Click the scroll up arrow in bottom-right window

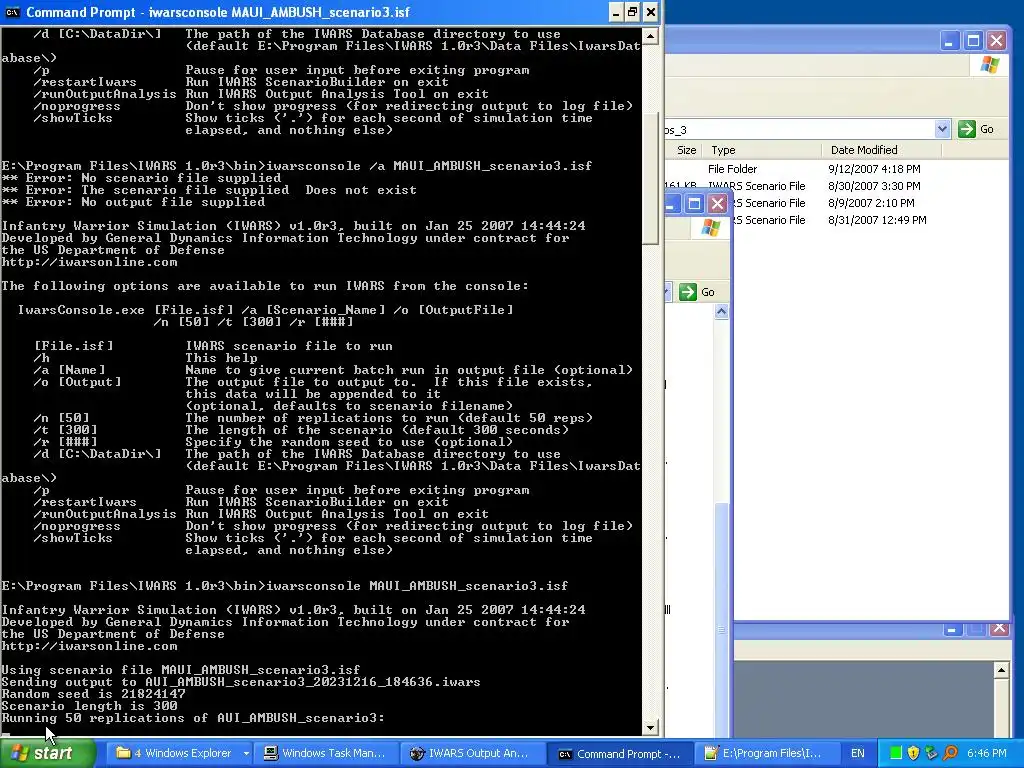coord(1001,670)
